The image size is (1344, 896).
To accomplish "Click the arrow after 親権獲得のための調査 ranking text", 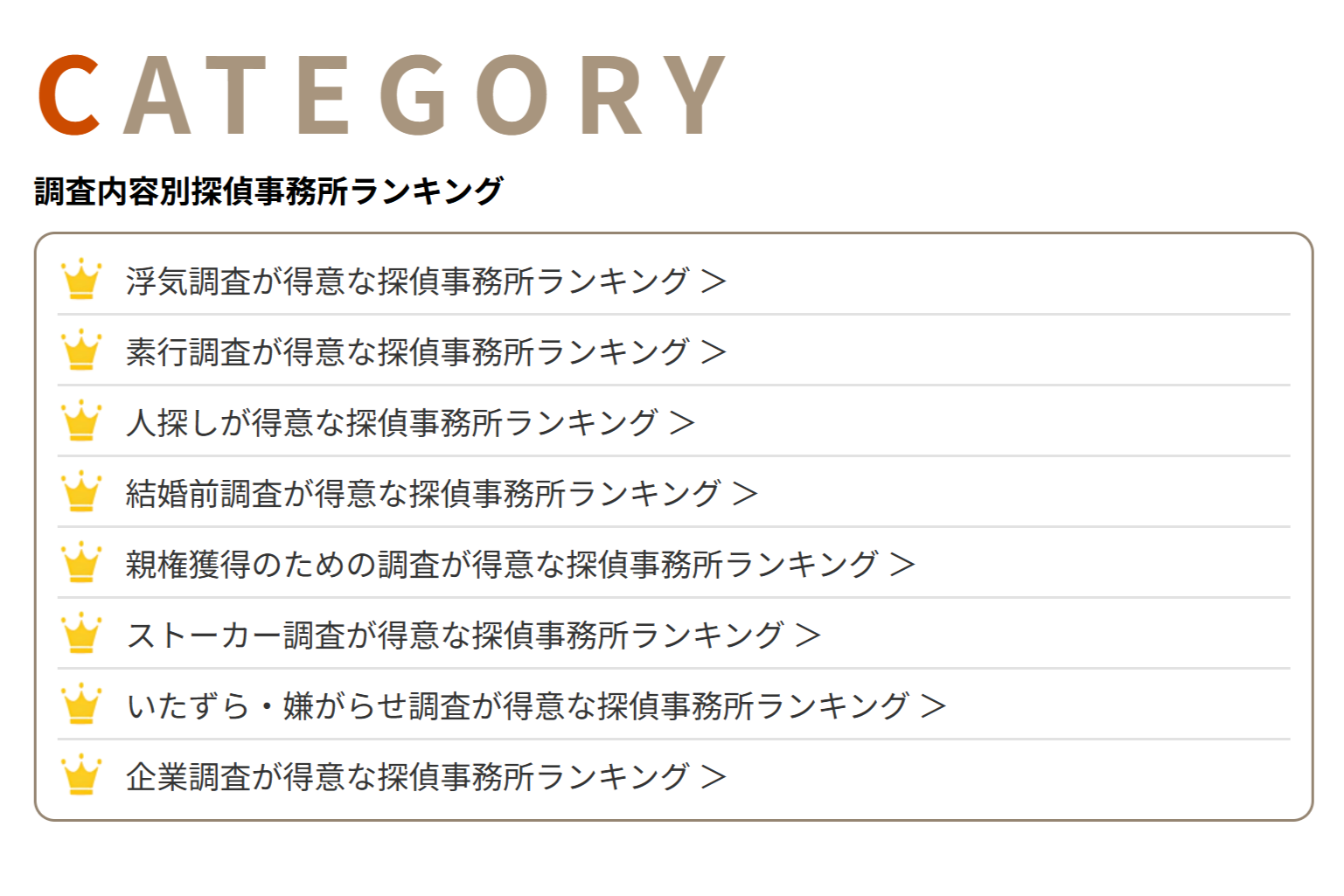I will [902, 565].
